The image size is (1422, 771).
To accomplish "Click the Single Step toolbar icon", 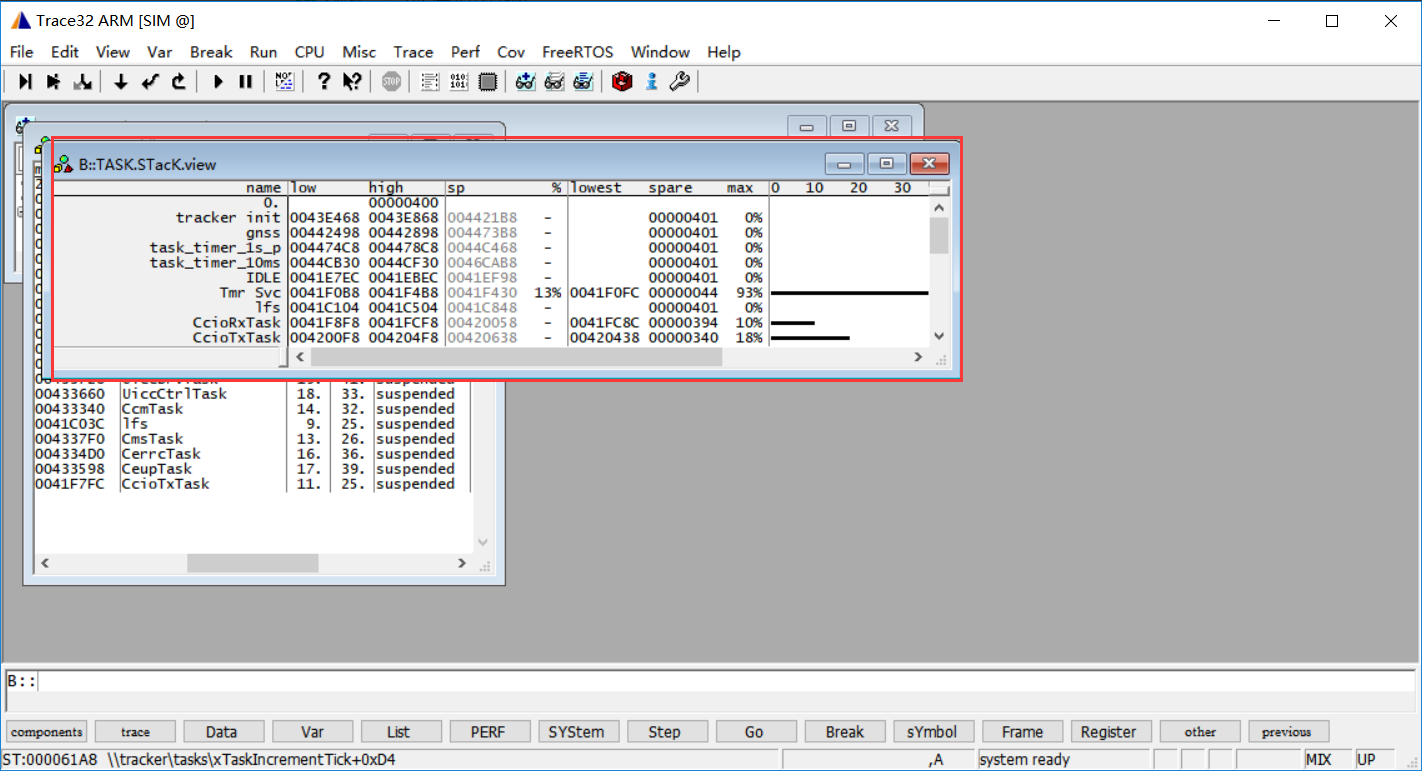I will click(26, 82).
